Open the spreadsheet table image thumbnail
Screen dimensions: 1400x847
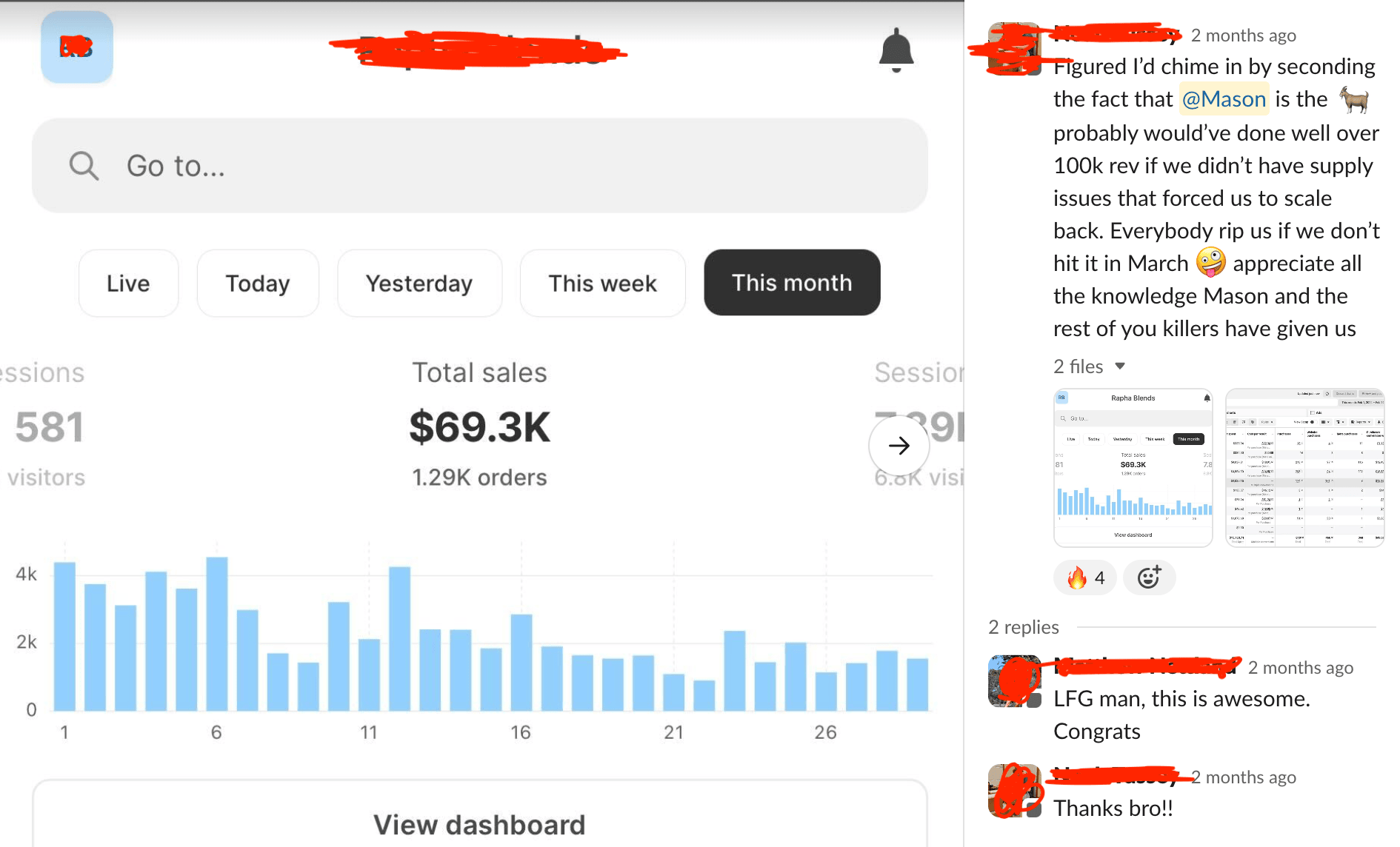(1304, 468)
